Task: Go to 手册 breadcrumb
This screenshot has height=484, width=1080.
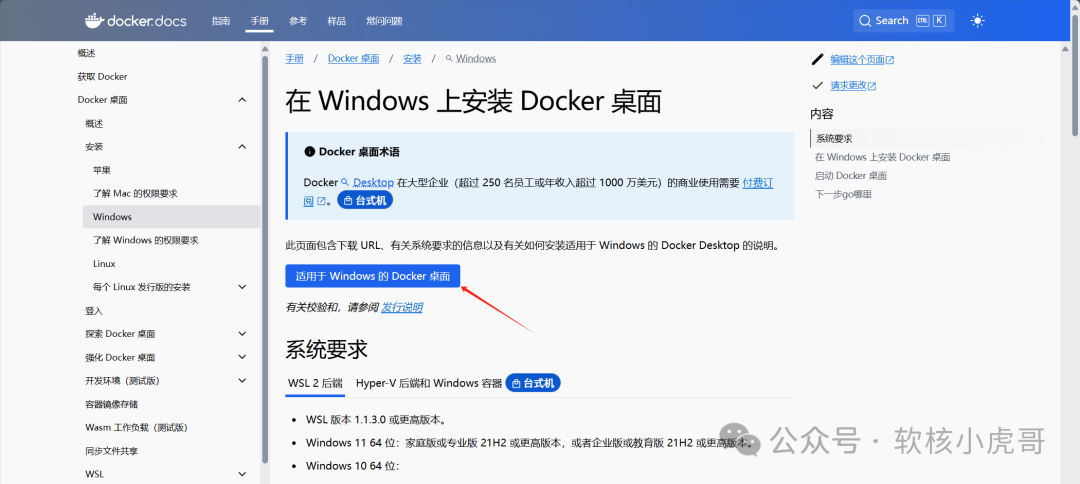Action: (x=295, y=59)
